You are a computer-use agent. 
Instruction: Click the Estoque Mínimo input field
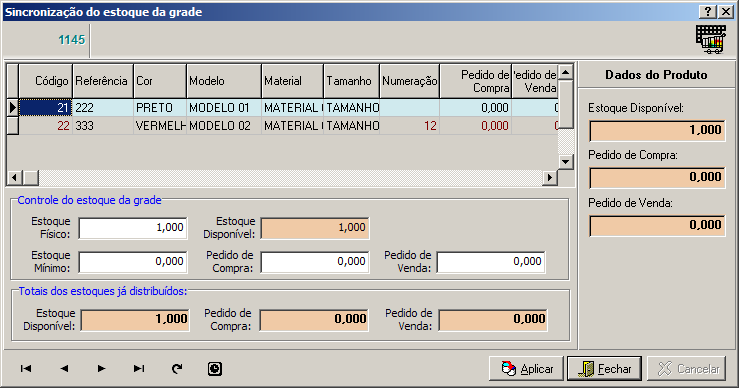tap(133, 262)
